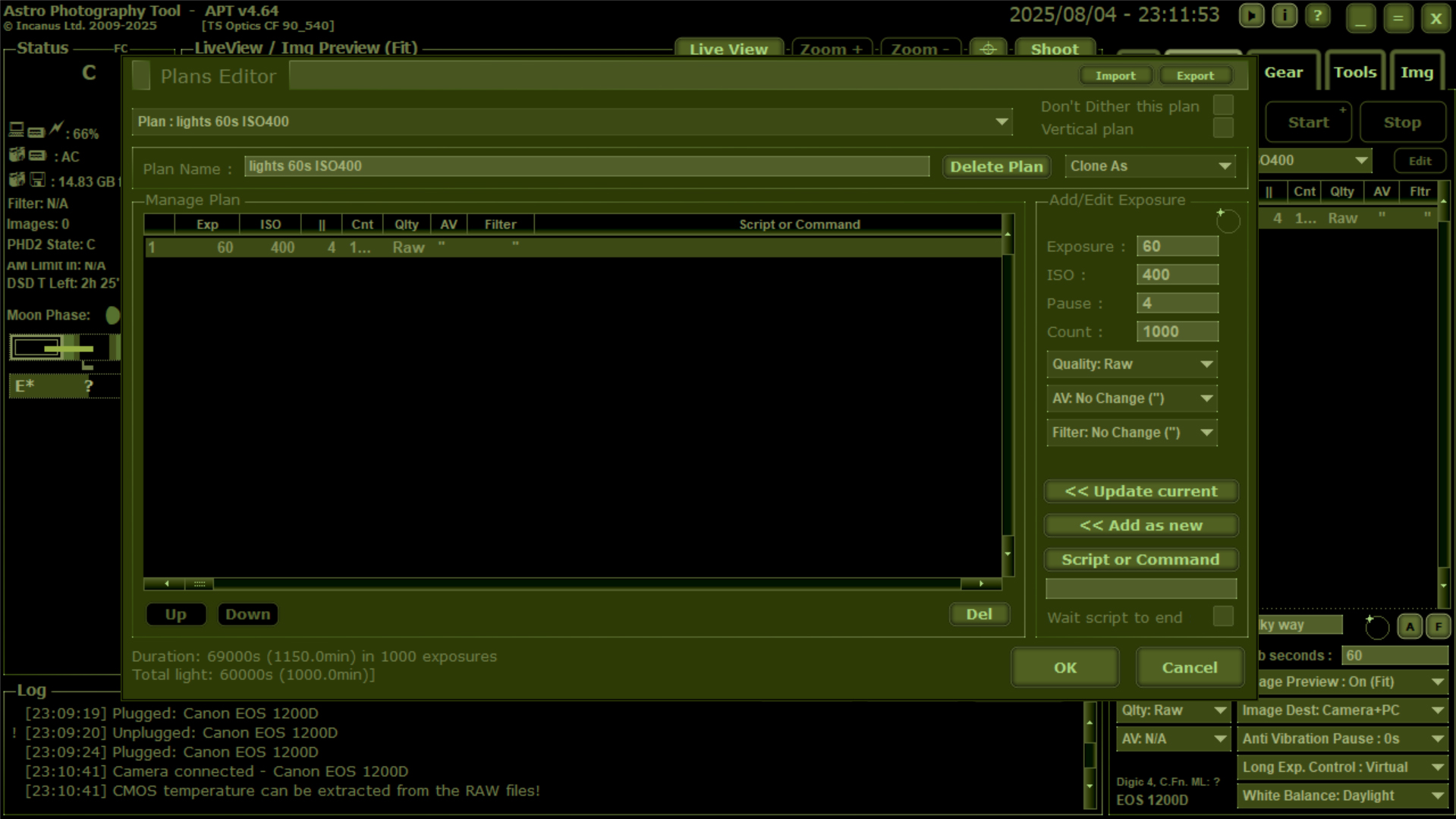Screen dimensions: 1456x819
Task: Click the 'A' button in the camera panel
Action: [1410, 627]
